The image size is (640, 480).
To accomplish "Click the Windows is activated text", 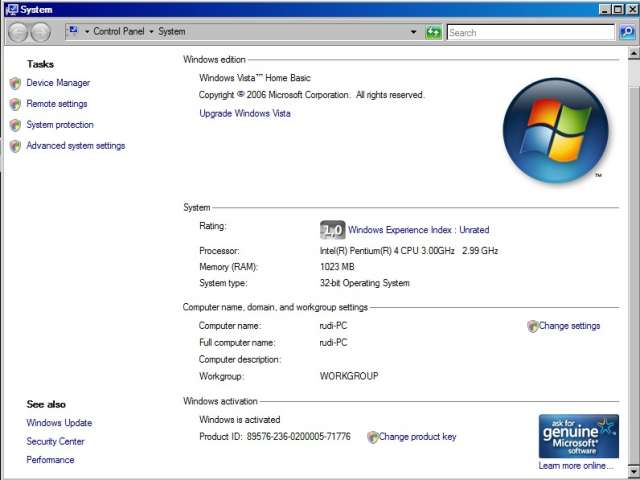I will tap(240, 420).
